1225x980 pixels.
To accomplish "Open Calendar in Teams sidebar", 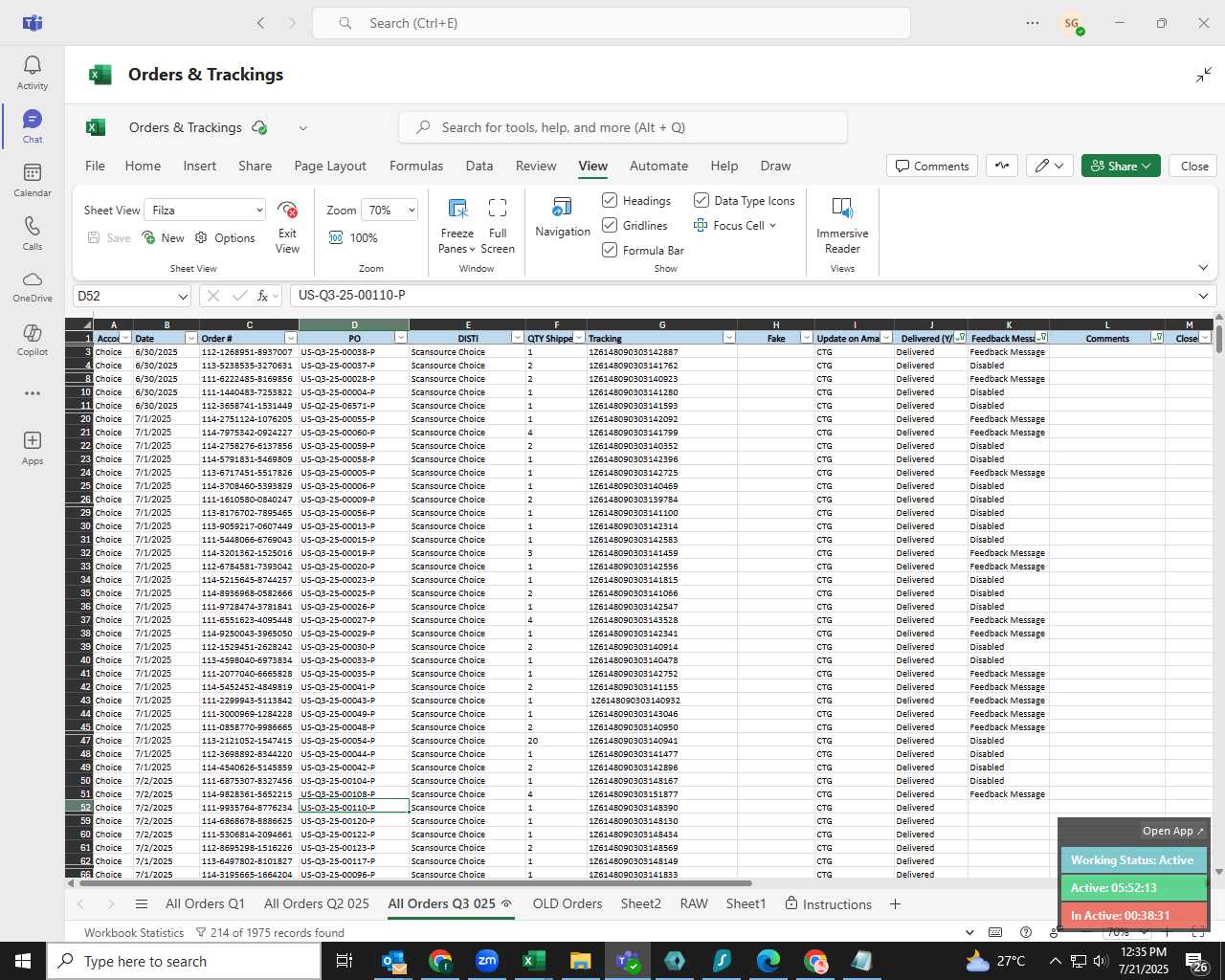I will [32, 180].
